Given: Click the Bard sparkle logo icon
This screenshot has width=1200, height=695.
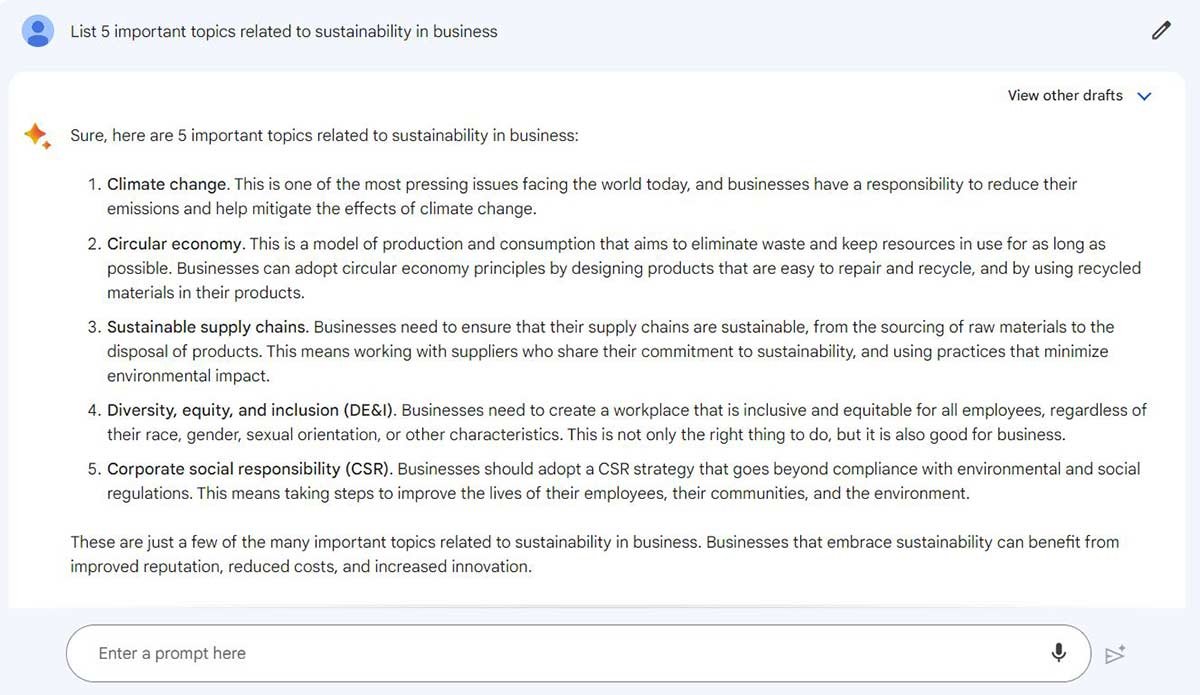Looking at the screenshot, I should [x=37, y=136].
